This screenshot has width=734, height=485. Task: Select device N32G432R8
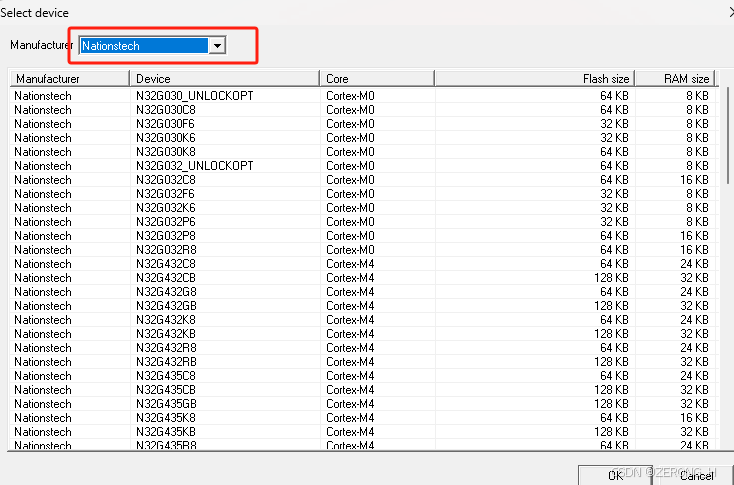[x=166, y=348]
